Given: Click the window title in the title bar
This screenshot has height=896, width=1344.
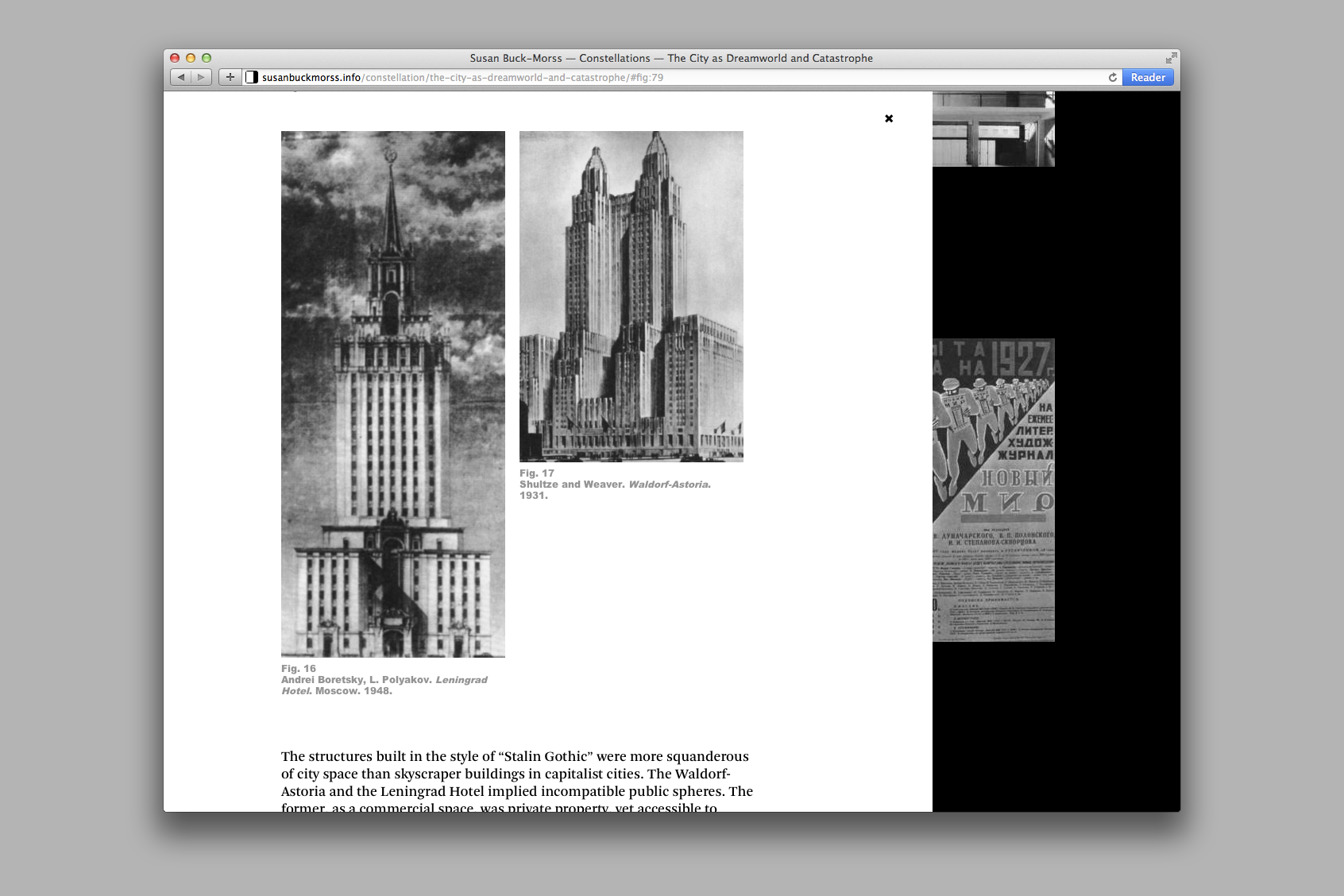Looking at the screenshot, I should (x=671, y=58).
